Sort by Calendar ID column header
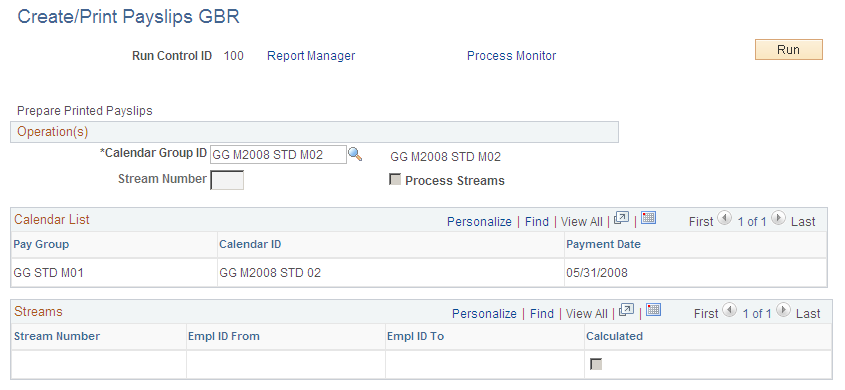 (250, 244)
